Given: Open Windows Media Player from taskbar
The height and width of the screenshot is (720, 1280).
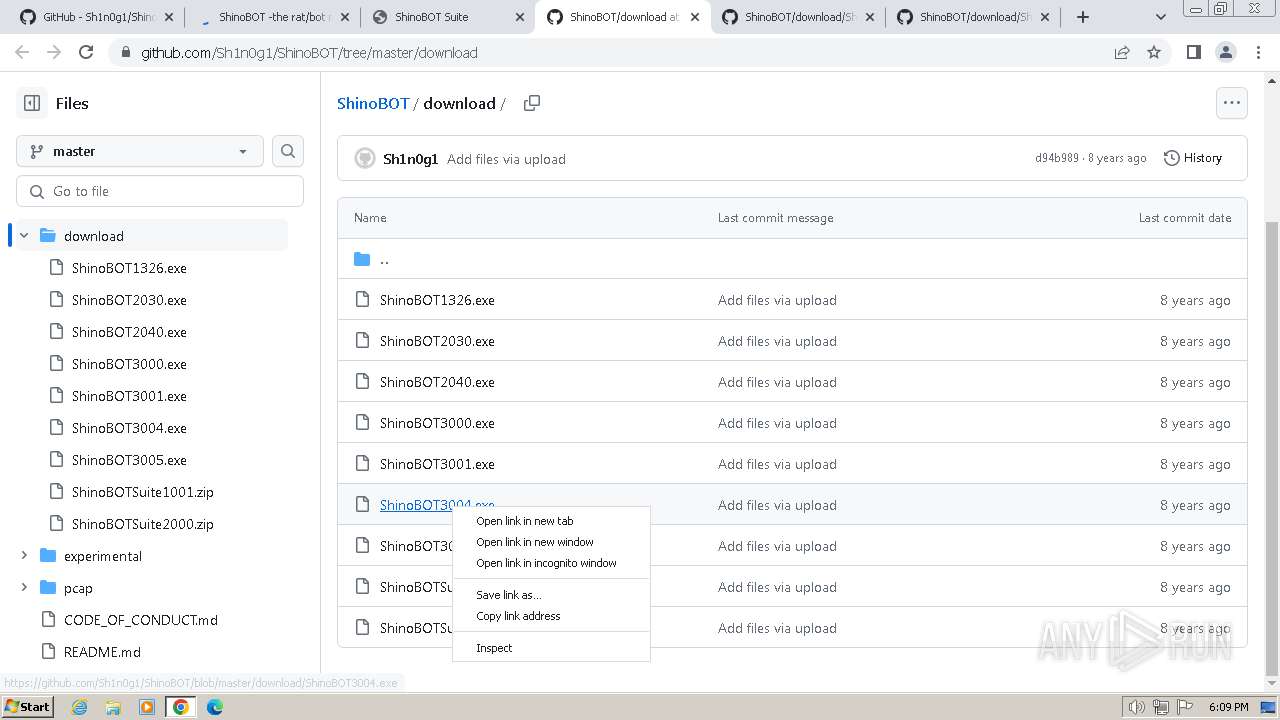Looking at the screenshot, I should tap(147, 707).
